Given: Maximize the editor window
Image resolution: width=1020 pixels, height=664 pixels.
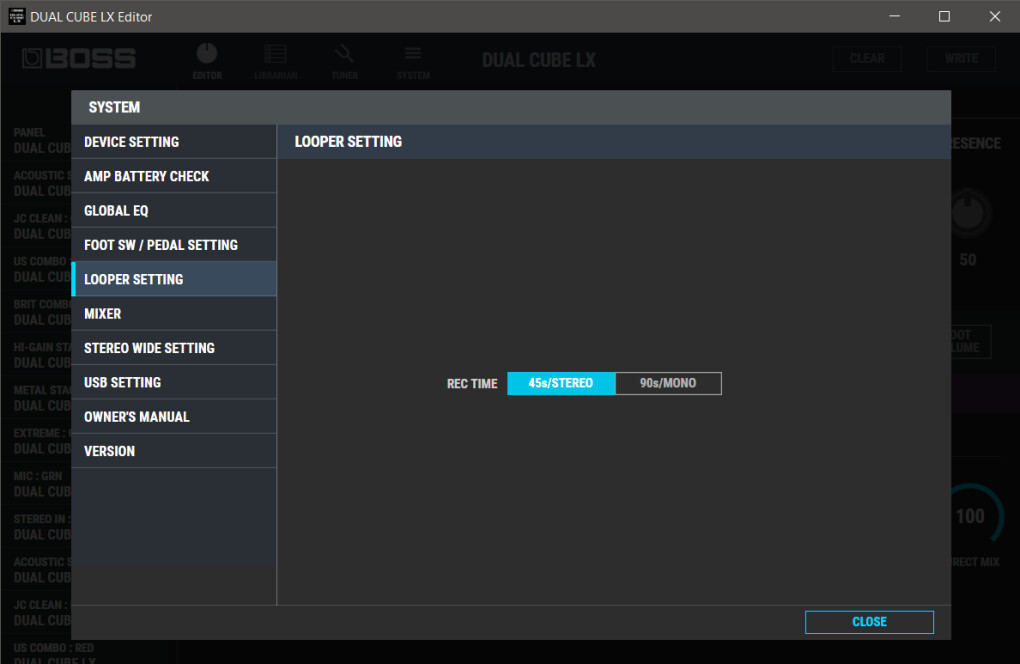Looking at the screenshot, I should pyautogui.click(x=944, y=16).
